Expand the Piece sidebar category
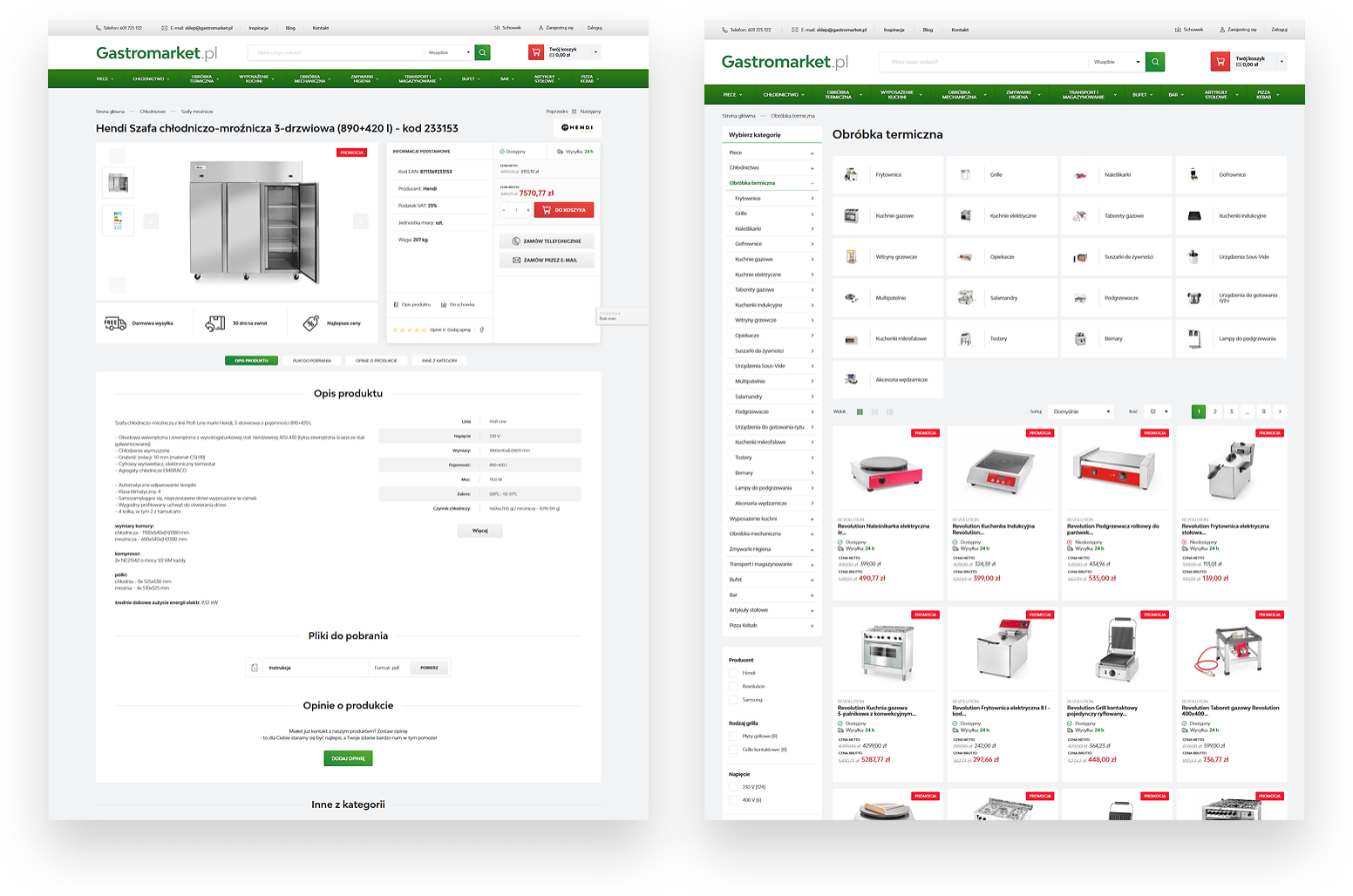Image resolution: width=1353 pixels, height=896 pixels. 812,153
